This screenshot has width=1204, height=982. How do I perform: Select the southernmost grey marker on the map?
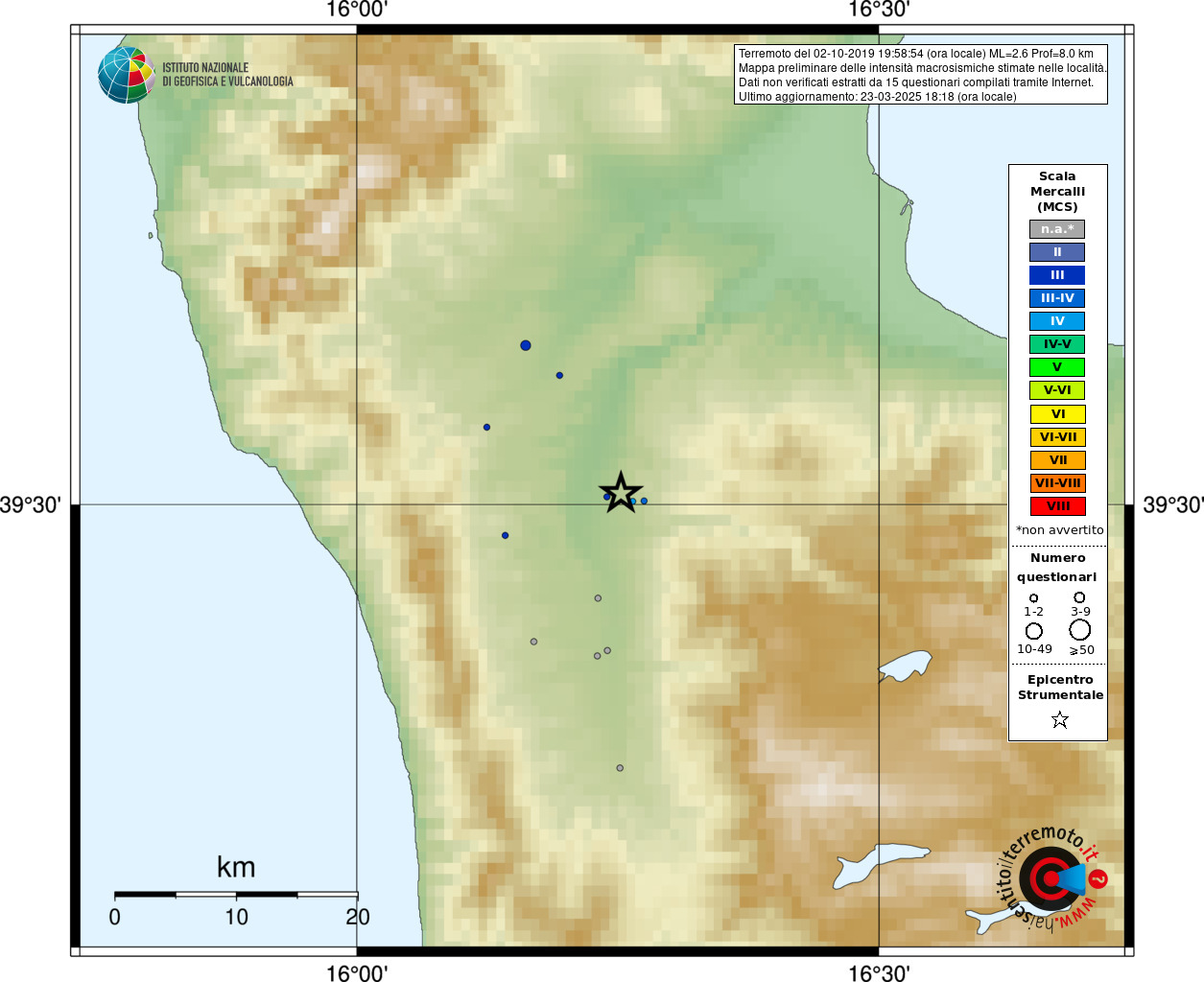click(620, 768)
